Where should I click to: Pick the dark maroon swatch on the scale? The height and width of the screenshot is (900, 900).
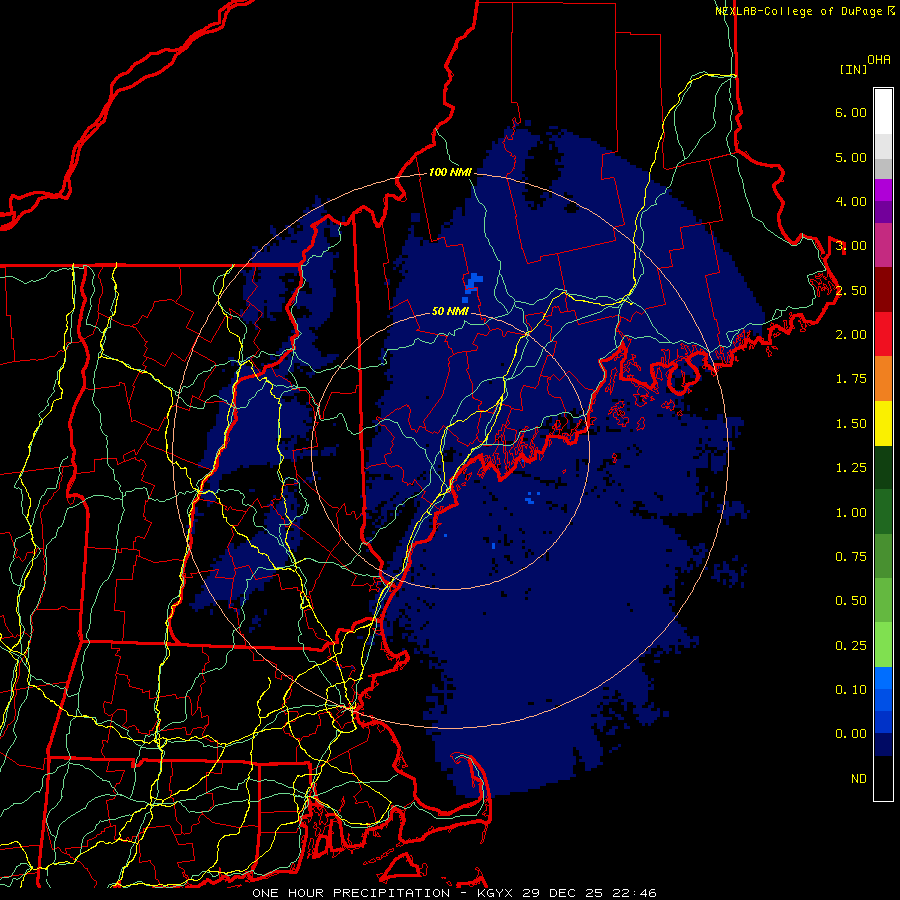click(883, 290)
